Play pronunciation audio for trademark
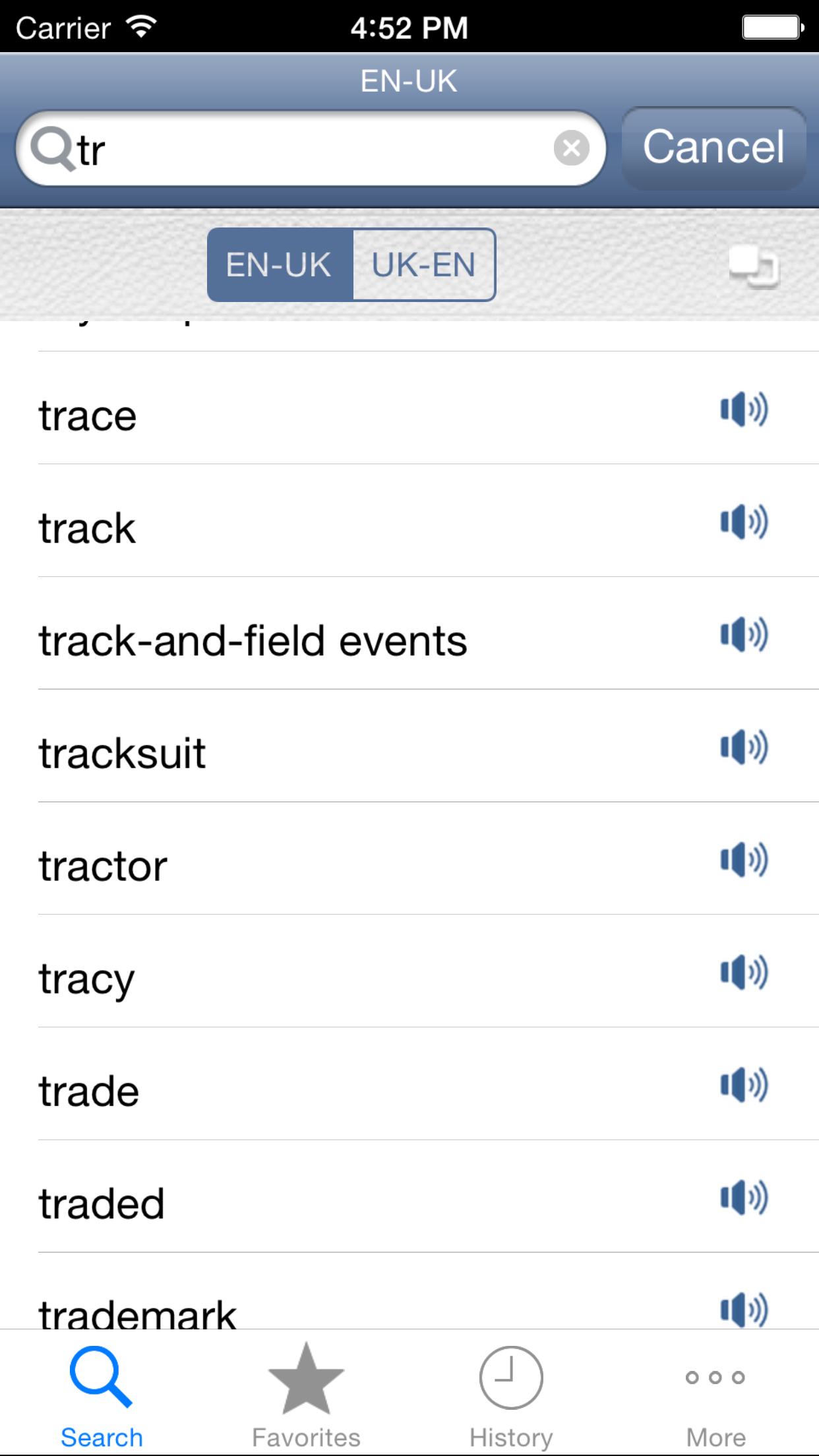The image size is (819, 1456). (x=744, y=1310)
